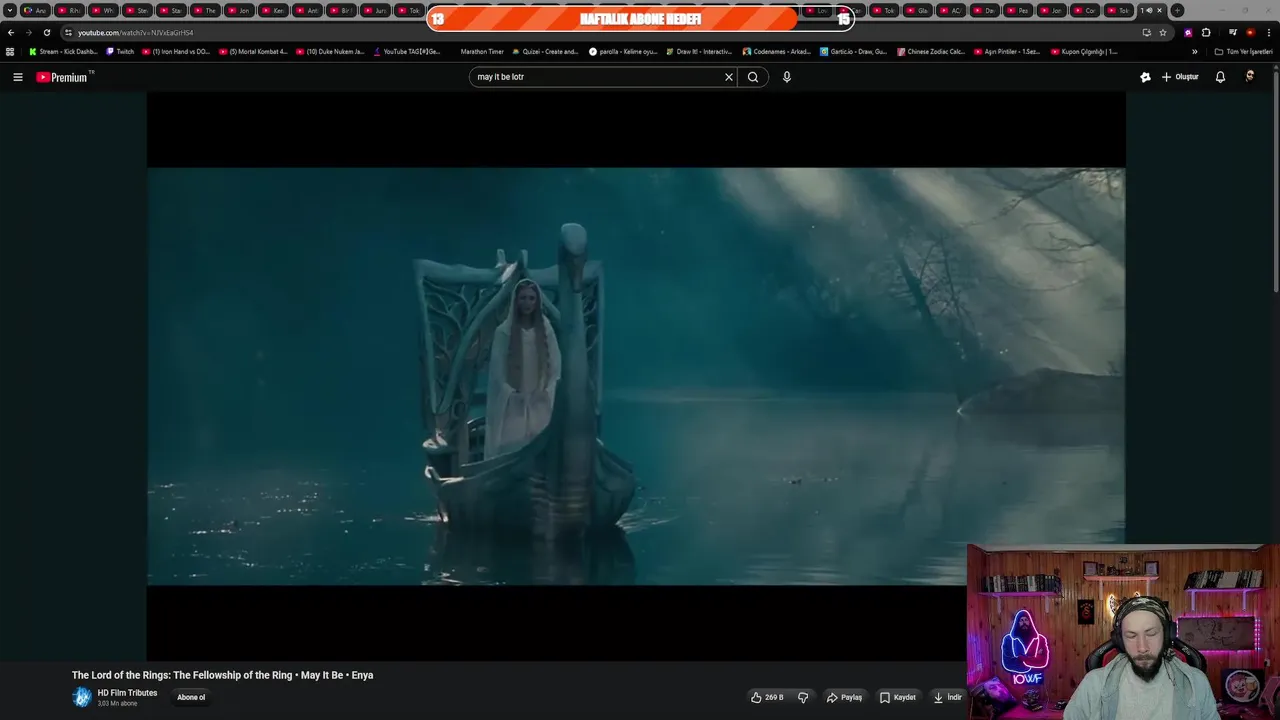Switch to the 'Gla' browser tab
Image resolution: width=1280 pixels, height=720 pixels.
point(919,11)
